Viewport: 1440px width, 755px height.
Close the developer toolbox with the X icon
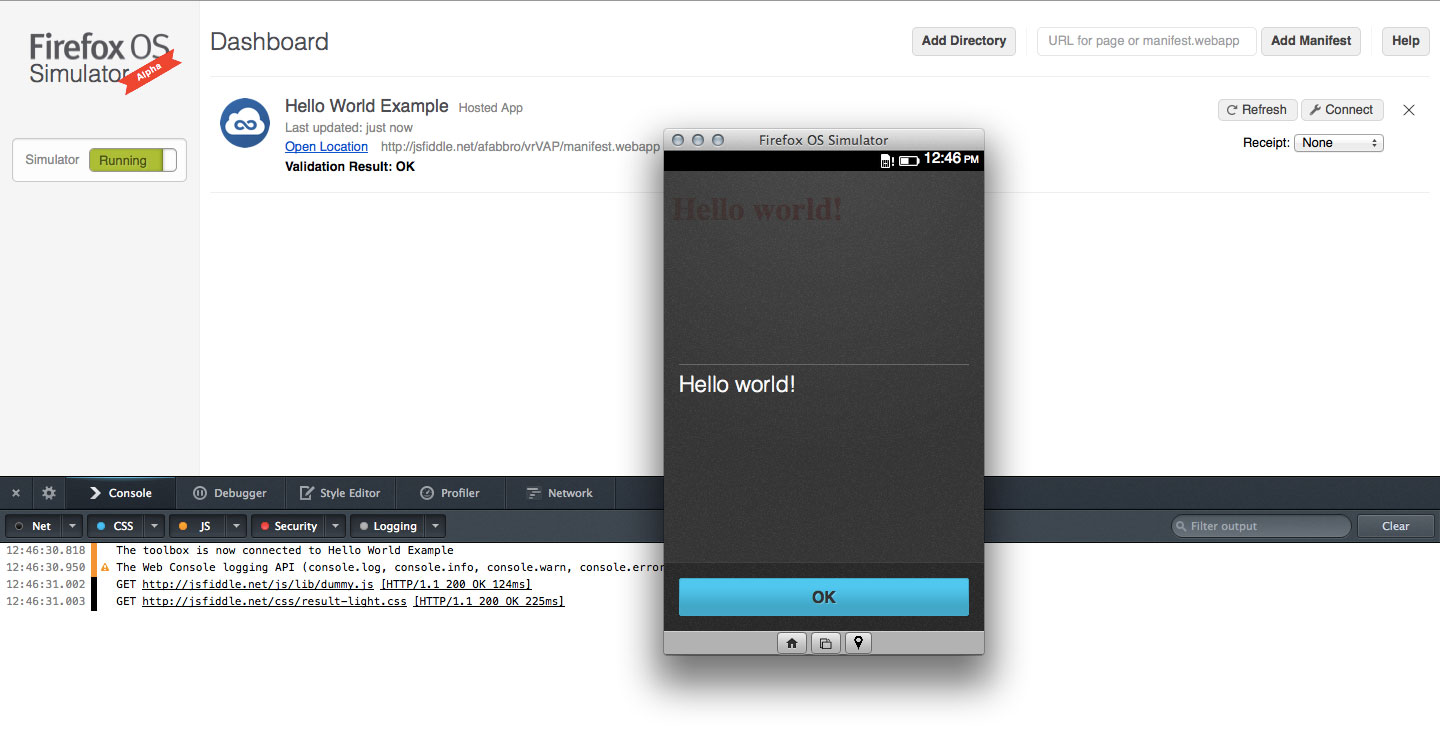(16, 493)
